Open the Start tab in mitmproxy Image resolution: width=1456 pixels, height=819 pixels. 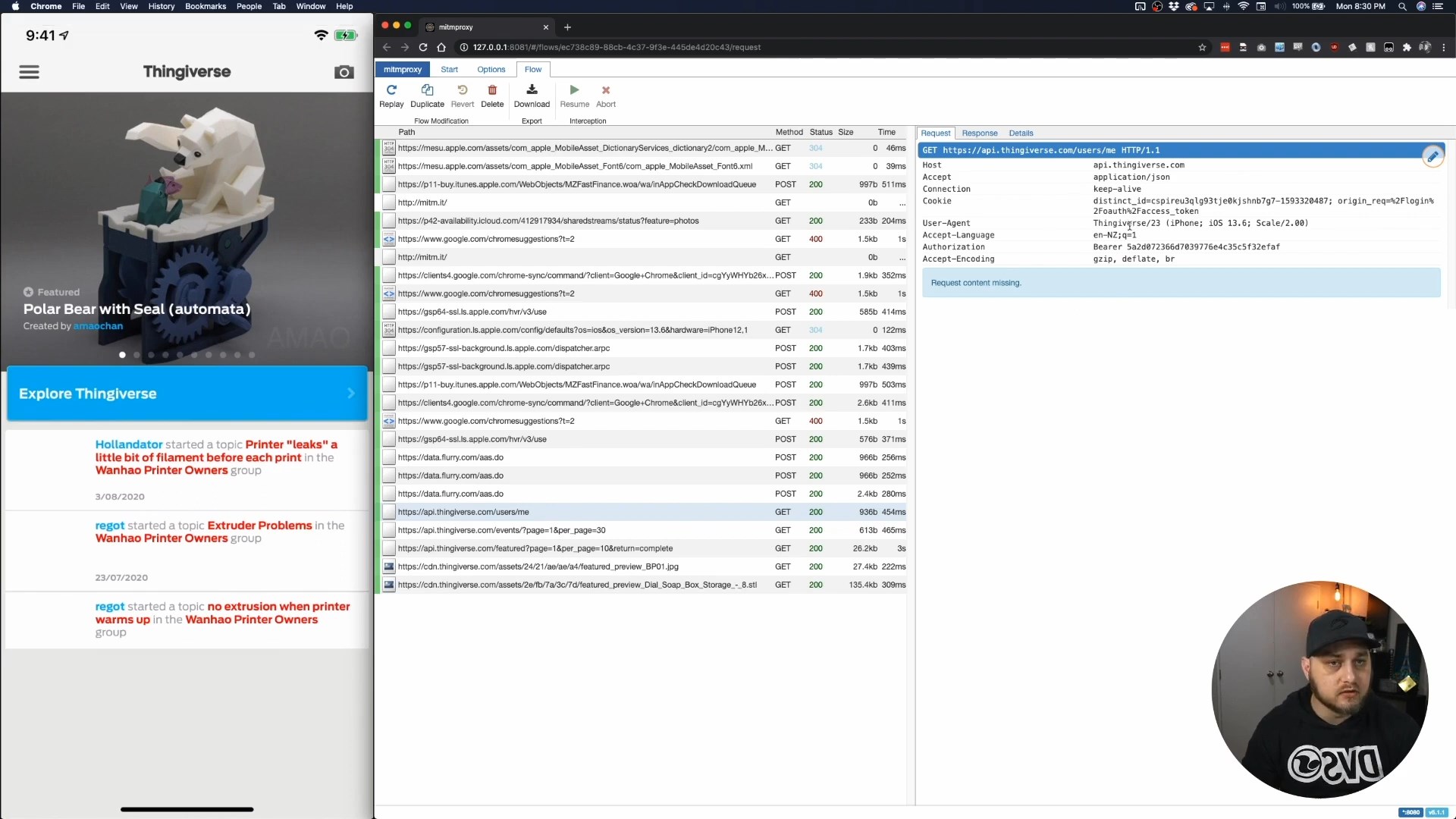point(450,69)
